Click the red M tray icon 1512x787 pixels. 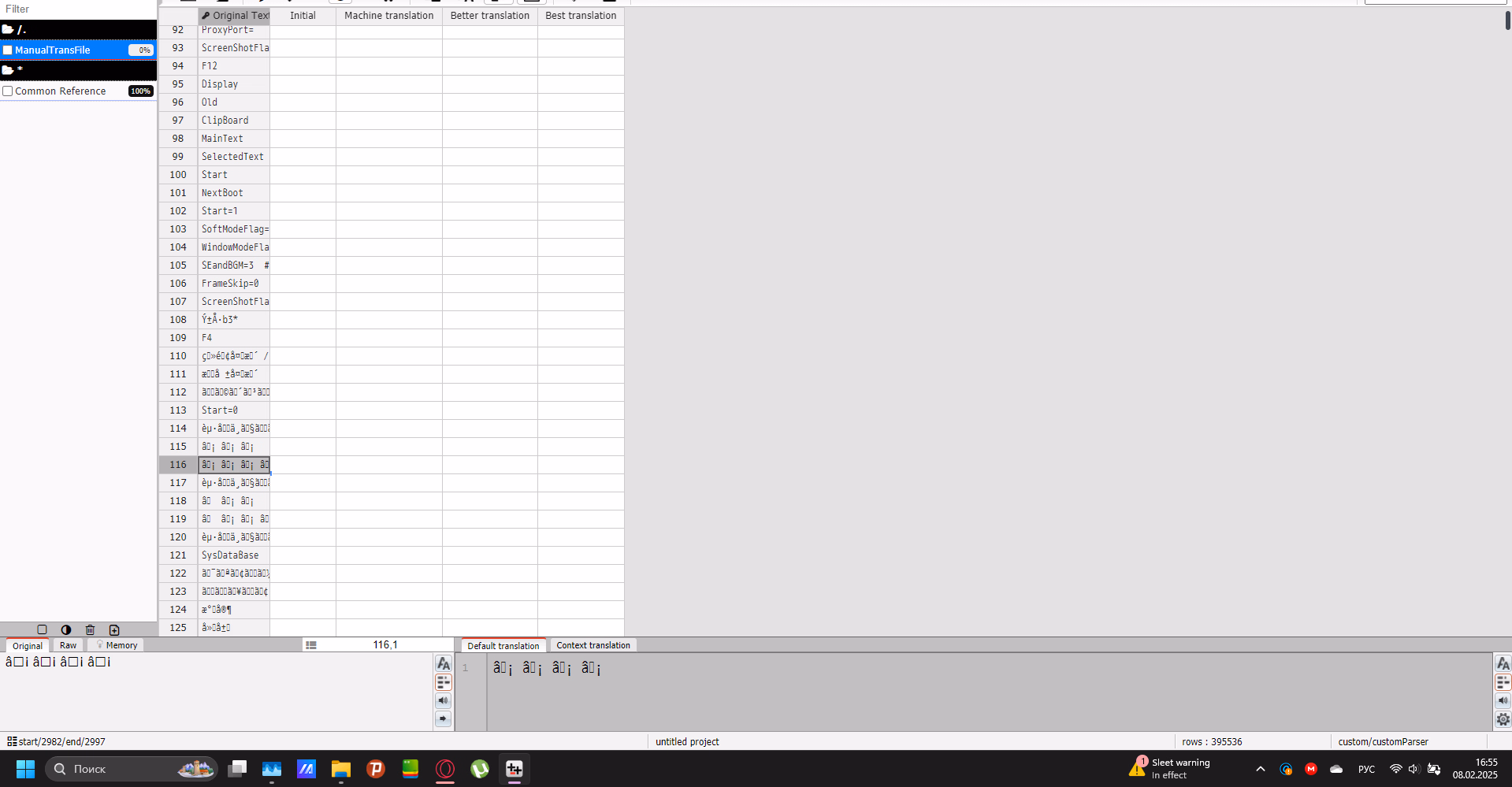(1311, 769)
